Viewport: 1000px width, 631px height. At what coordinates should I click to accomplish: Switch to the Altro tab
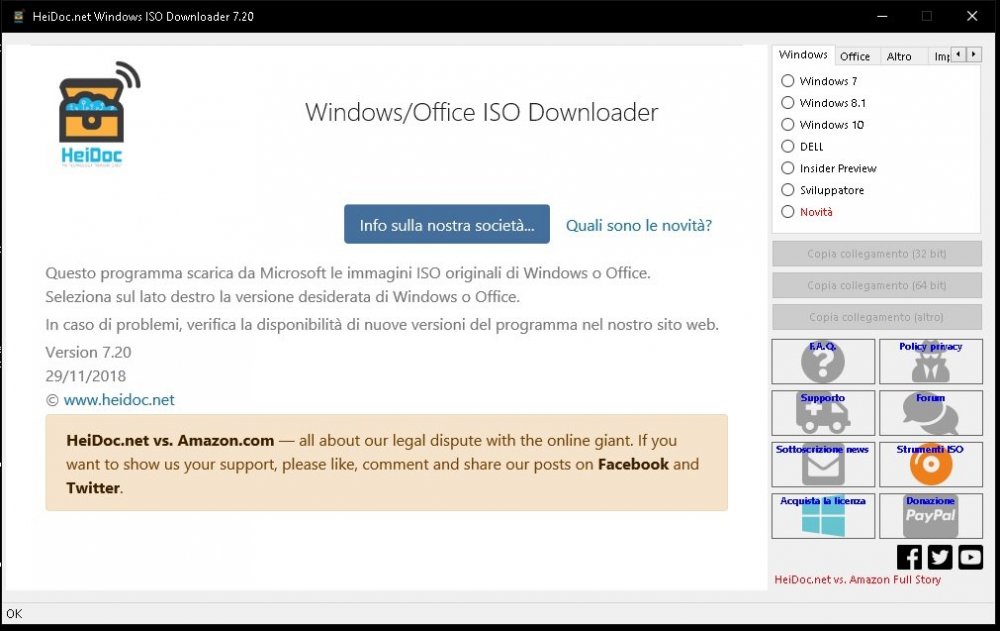(899, 56)
